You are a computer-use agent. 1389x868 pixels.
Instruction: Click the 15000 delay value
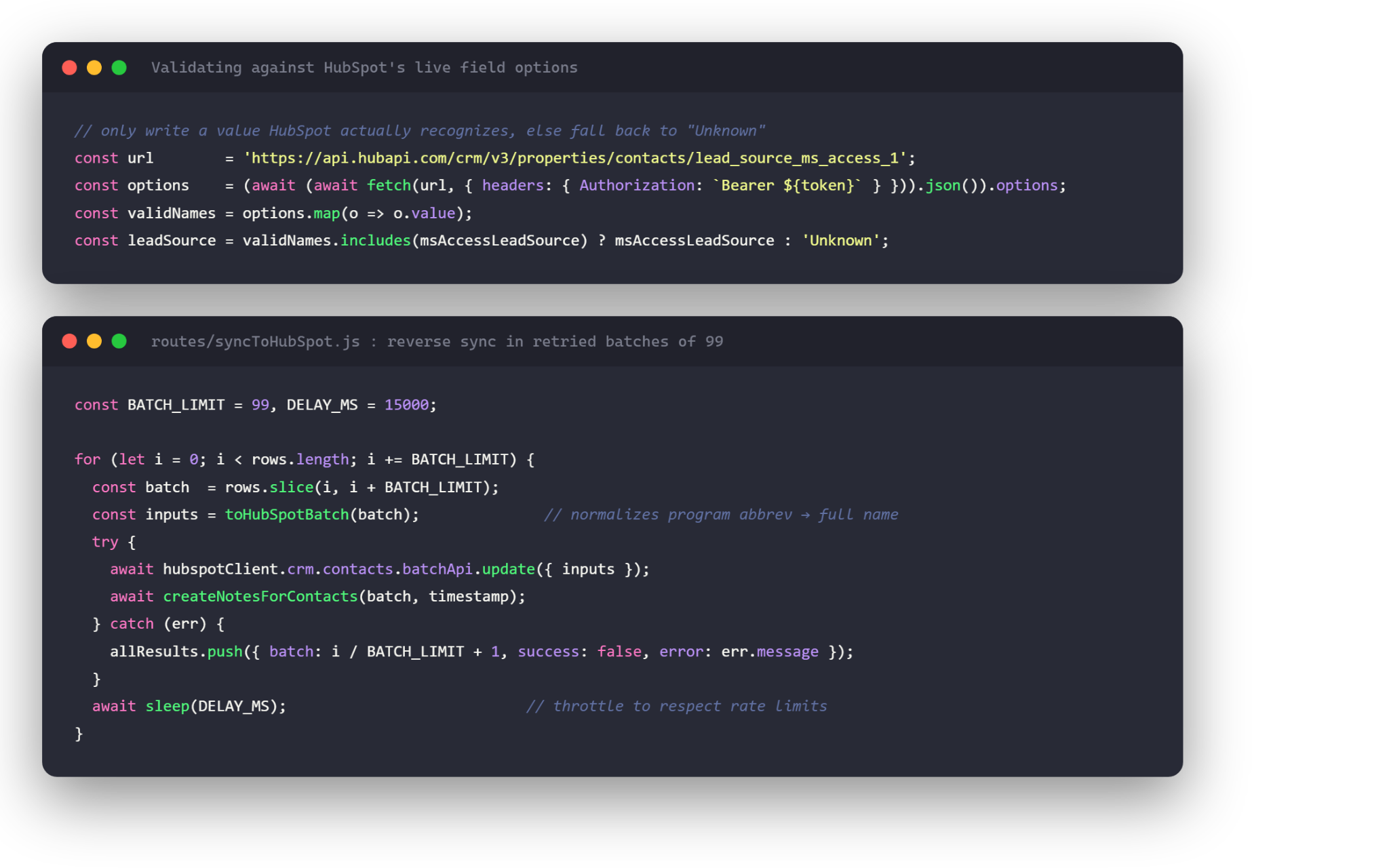click(x=407, y=405)
